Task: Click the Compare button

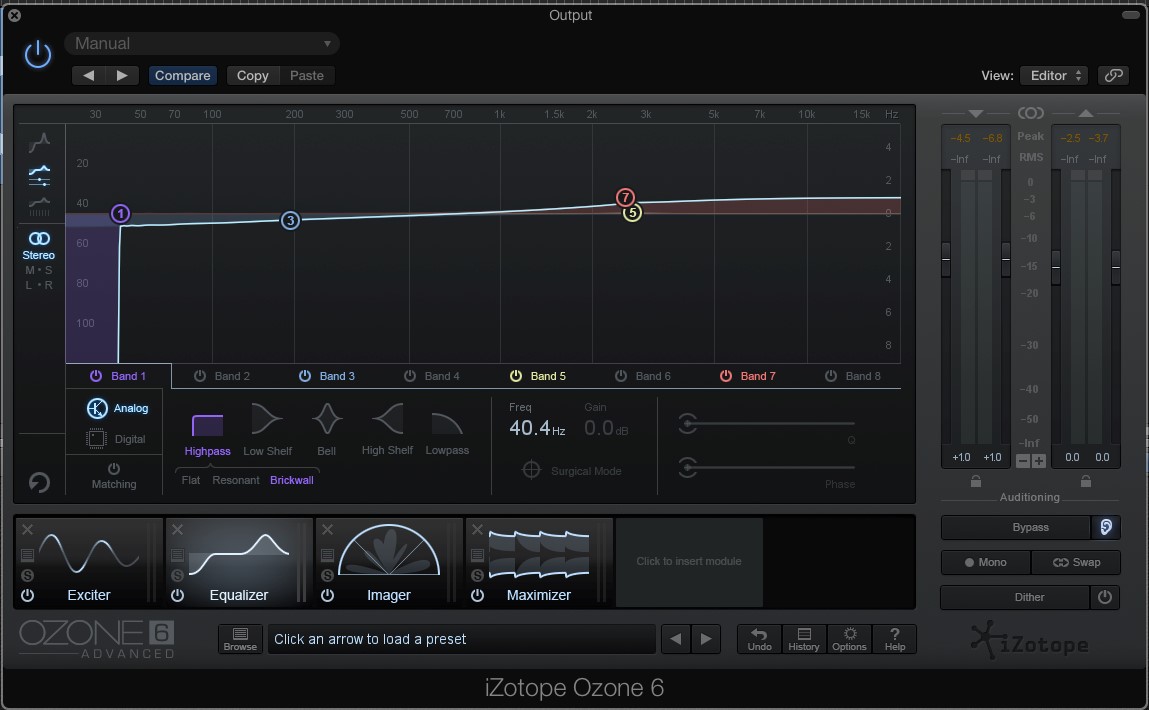Action: tap(182, 75)
